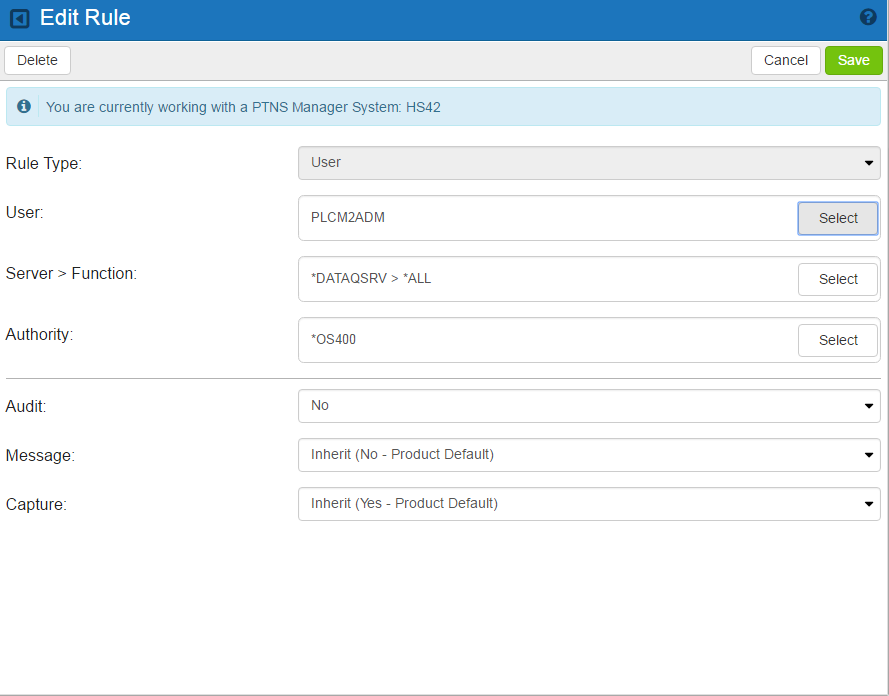Save the rule changes
This screenshot has width=889, height=696.
853,60
